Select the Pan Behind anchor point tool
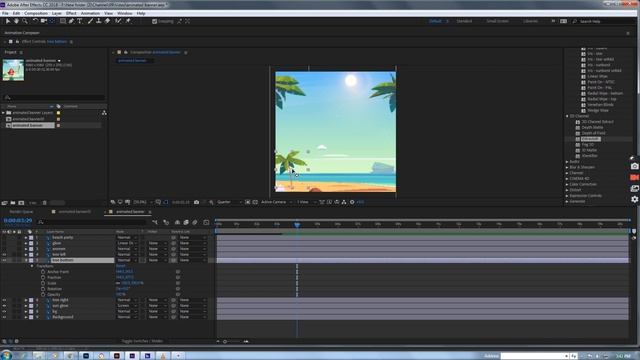Screen dimensions: 640x360 (53, 21)
